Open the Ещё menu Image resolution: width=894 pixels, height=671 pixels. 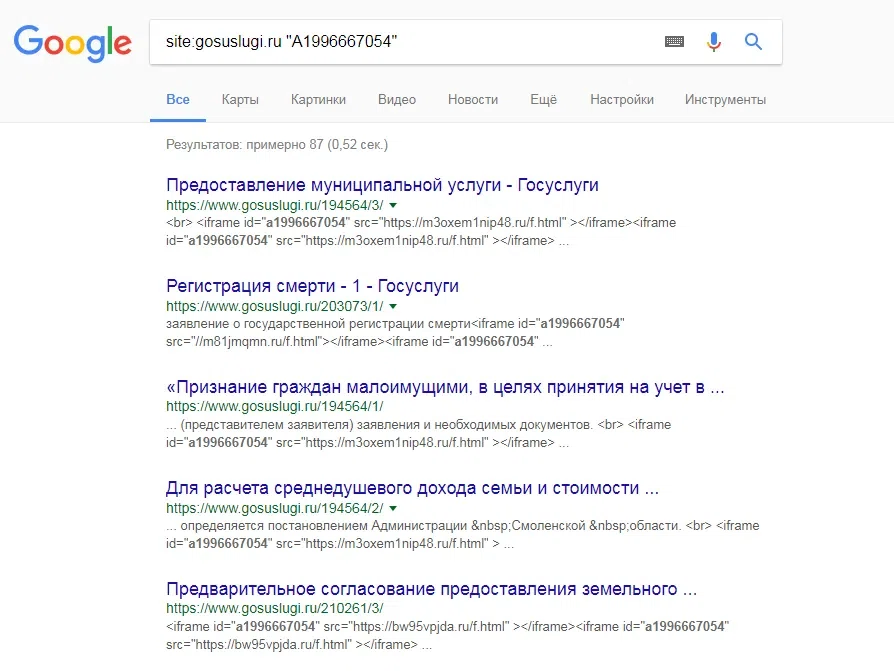click(543, 100)
